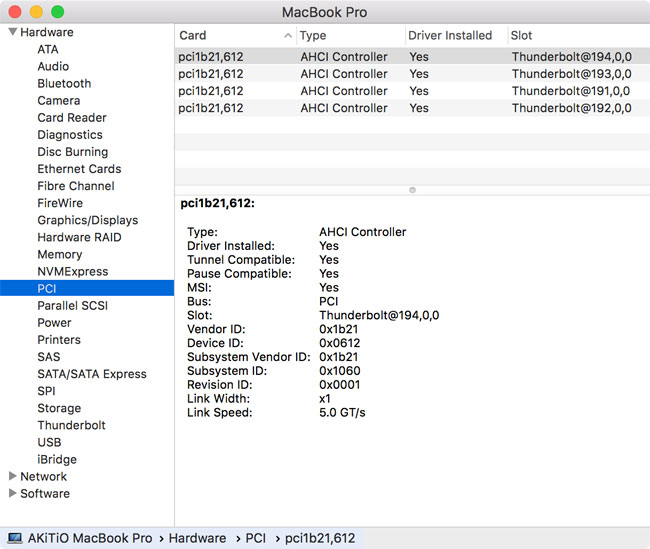Image resolution: width=650 pixels, height=549 pixels.
Task: Select USB in the hardware list
Action: click(49, 442)
